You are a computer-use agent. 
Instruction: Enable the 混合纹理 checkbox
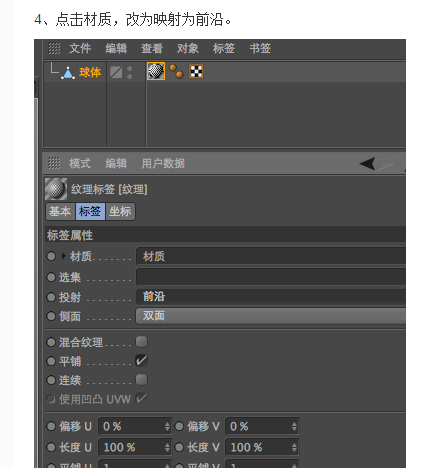click(x=141, y=342)
